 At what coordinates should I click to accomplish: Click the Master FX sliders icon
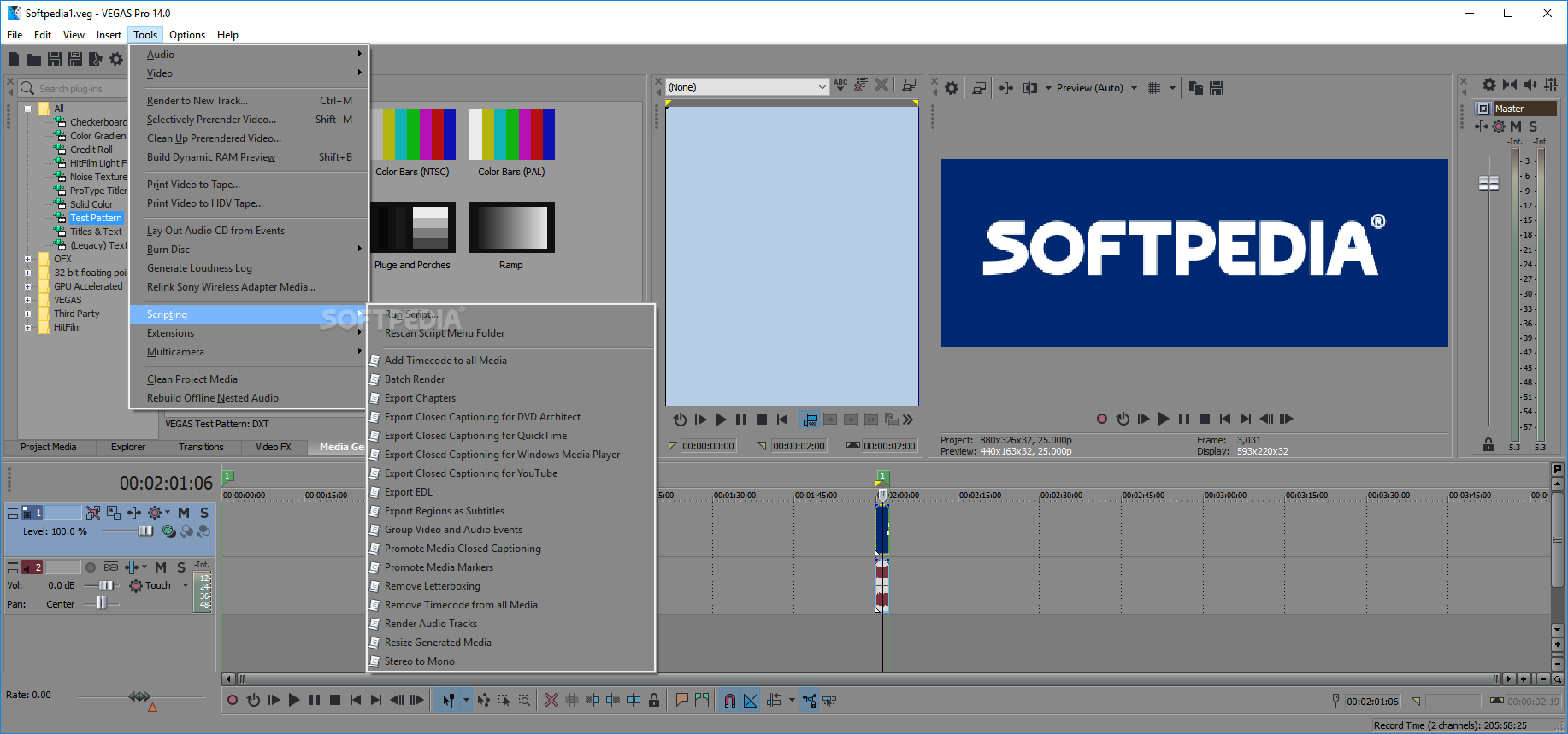click(x=1551, y=85)
